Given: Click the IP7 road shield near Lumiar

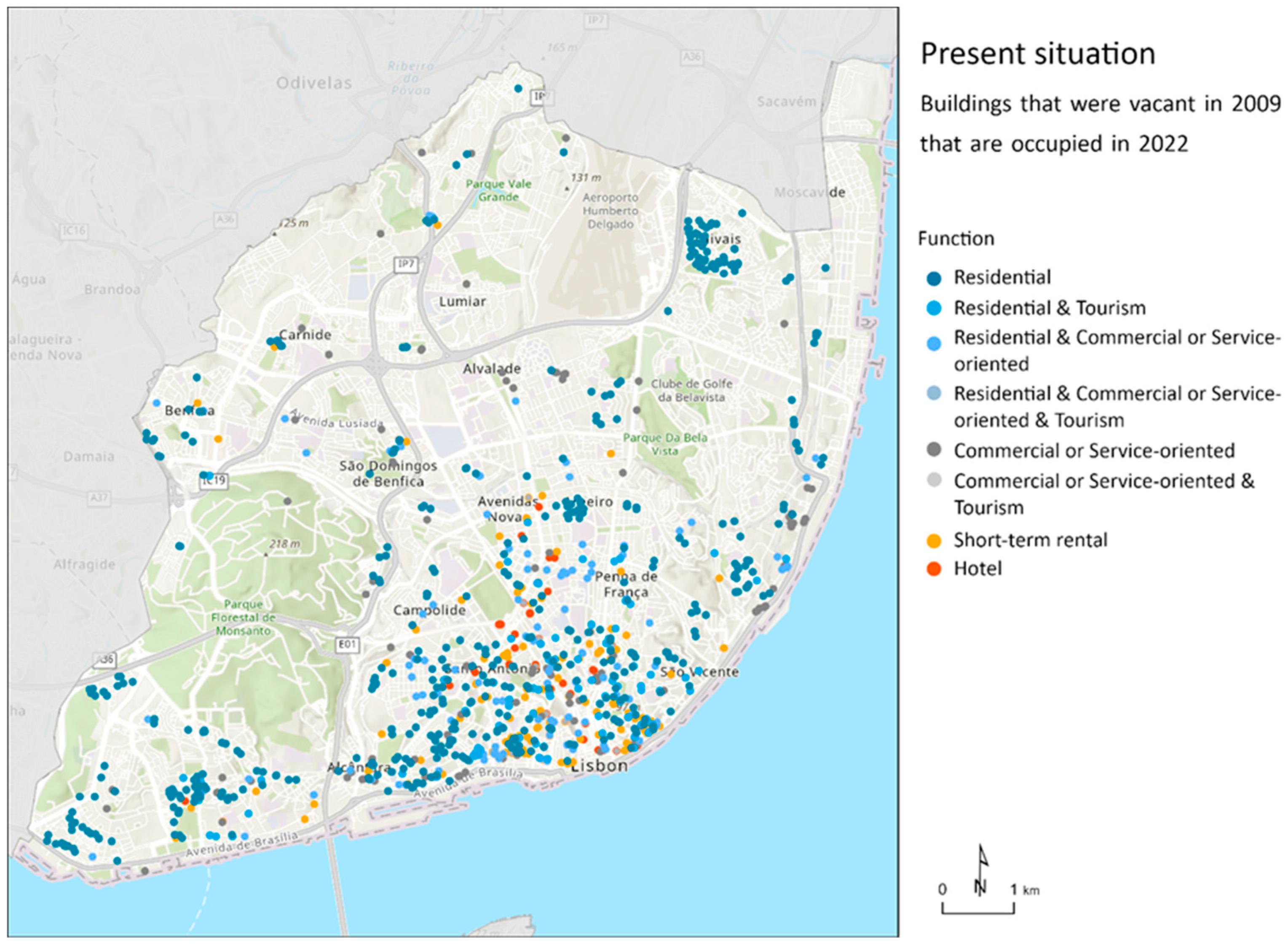Looking at the screenshot, I should coord(406,265).
